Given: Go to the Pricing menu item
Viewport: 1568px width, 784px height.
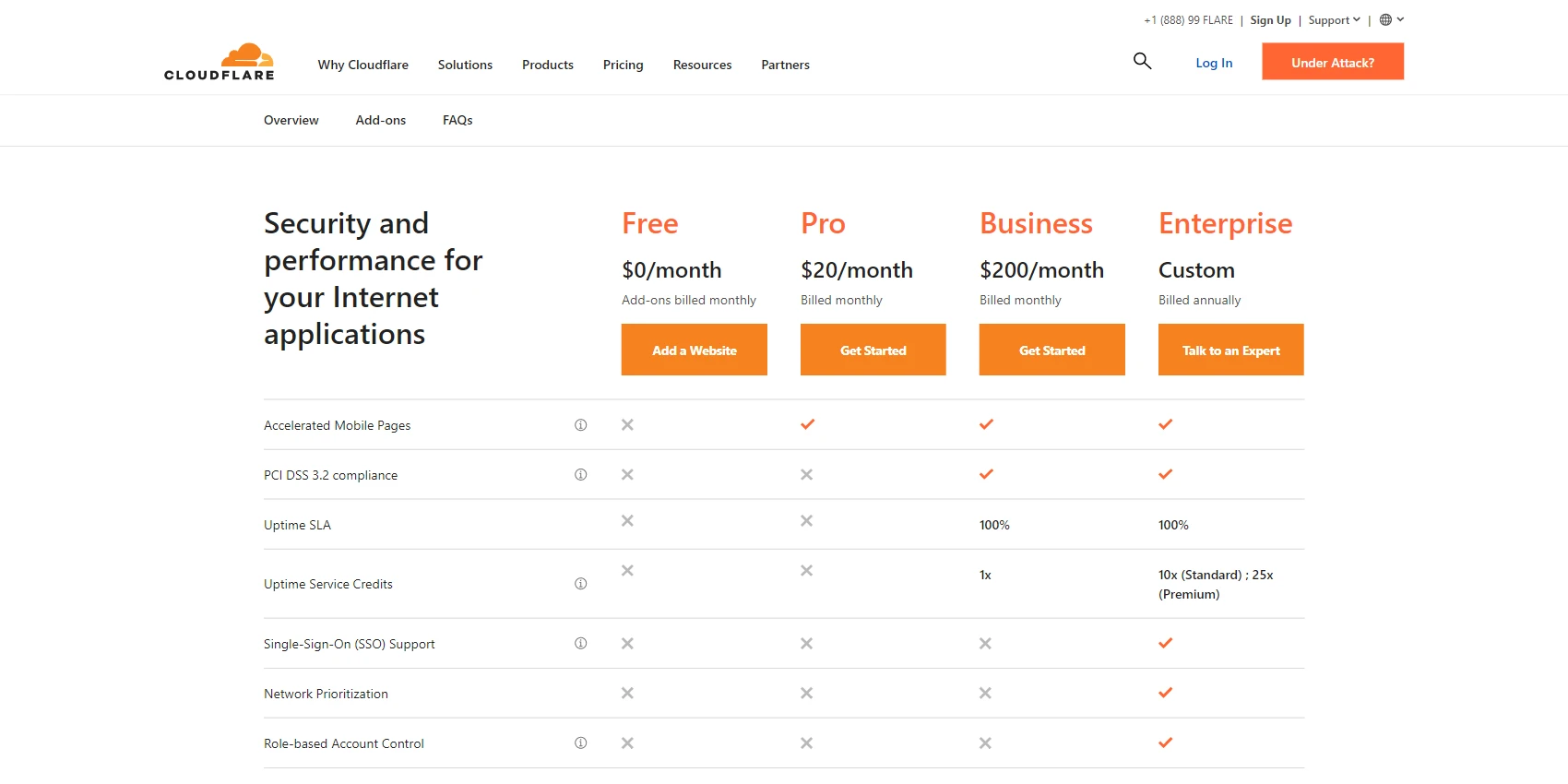Looking at the screenshot, I should click(x=624, y=65).
